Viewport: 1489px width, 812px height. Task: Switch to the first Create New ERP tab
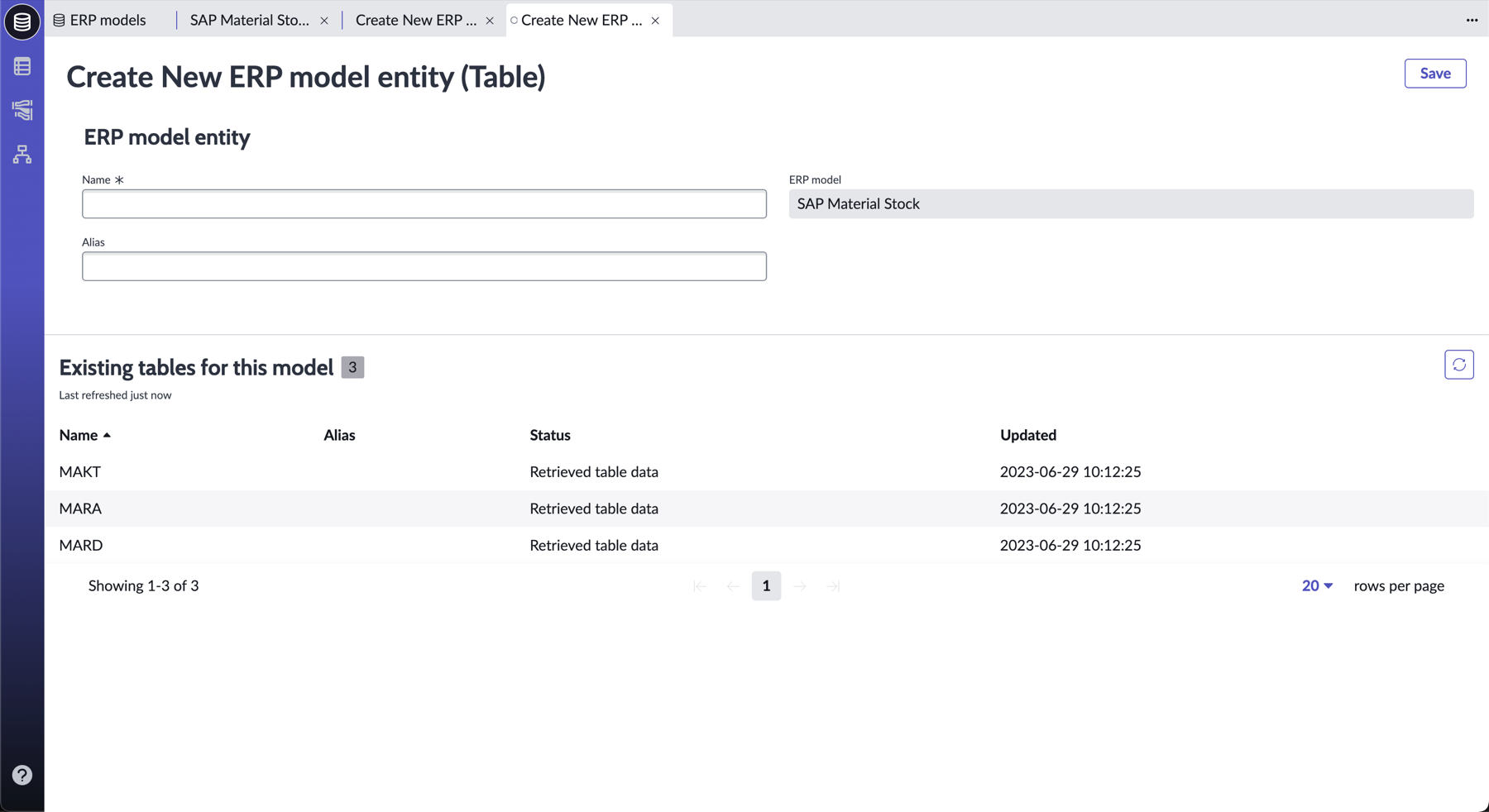tap(415, 20)
